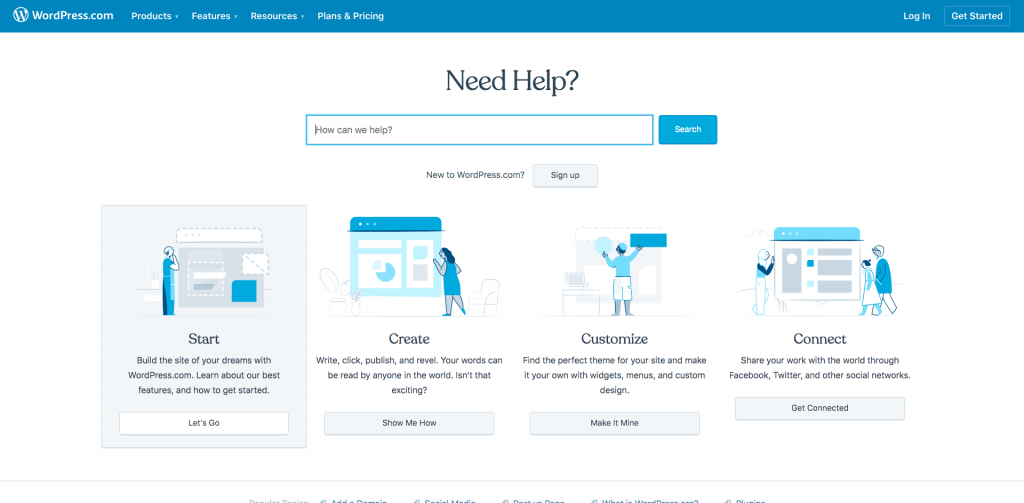Click the 'Share your work with the world' description
The height and width of the screenshot is (503, 1024).
click(820, 368)
